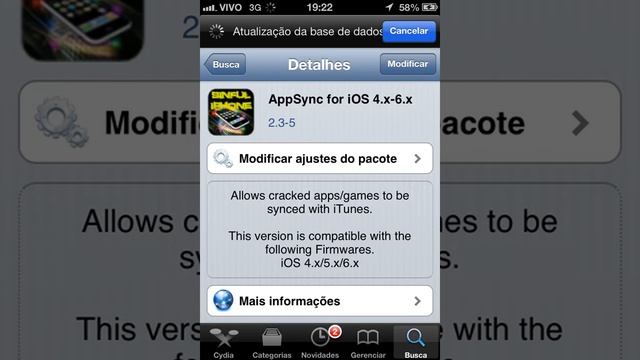The image size is (640, 360).
Task: Switch to the Categorias tab
Action: (271, 343)
